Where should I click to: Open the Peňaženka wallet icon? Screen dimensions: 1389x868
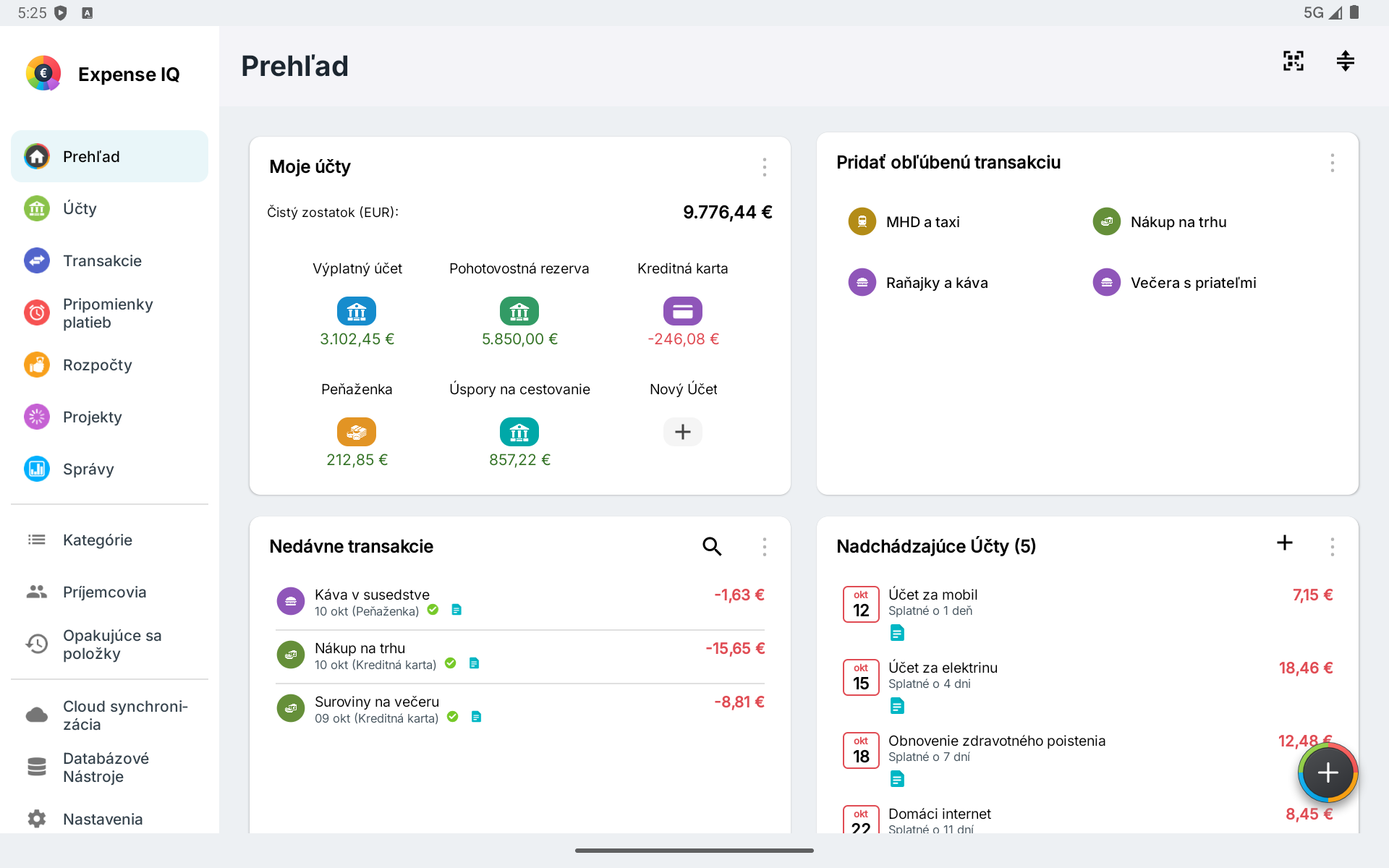coord(357,432)
